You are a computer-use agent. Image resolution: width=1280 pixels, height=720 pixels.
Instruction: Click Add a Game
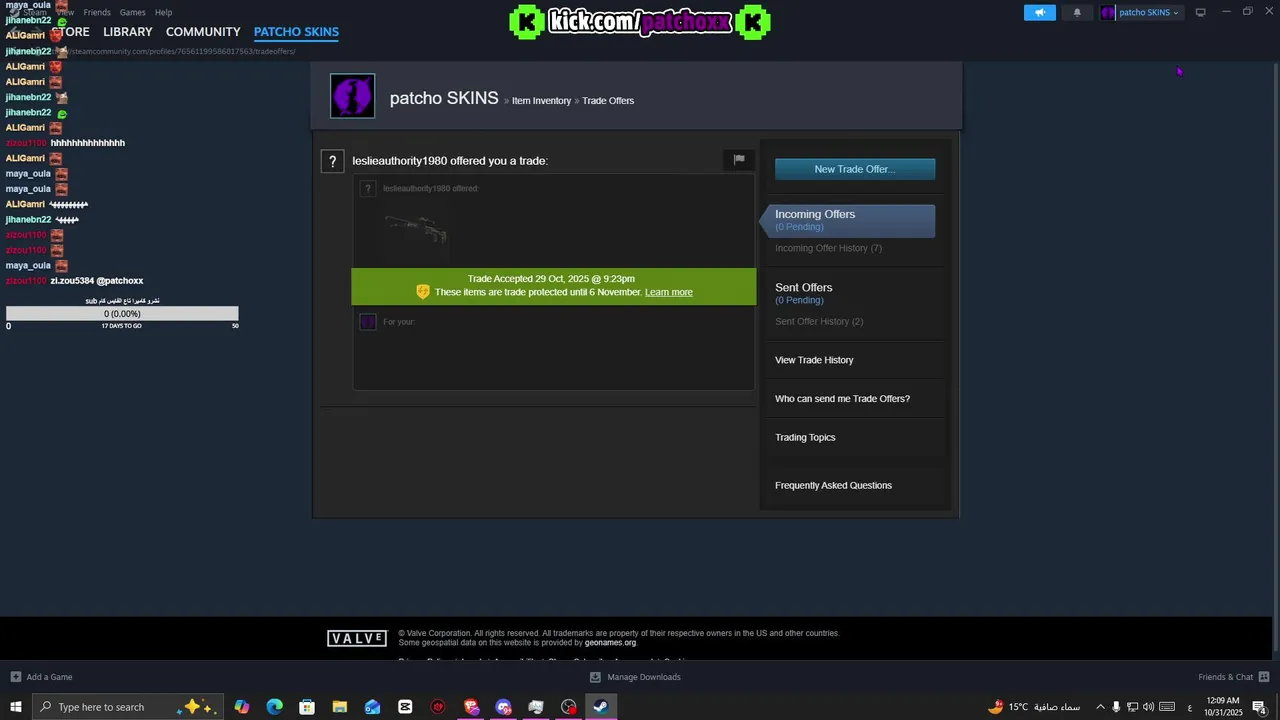tap(41, 677)
